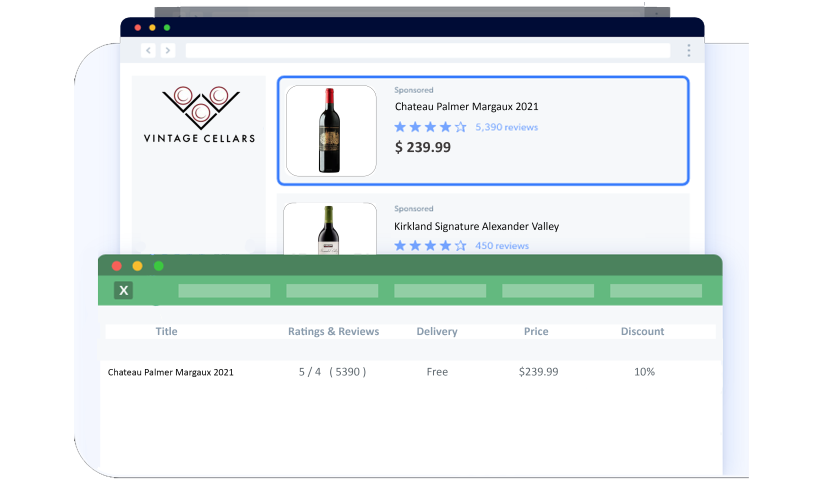
Task: Open the 5,390 reviews link
Action: (507, 127)
